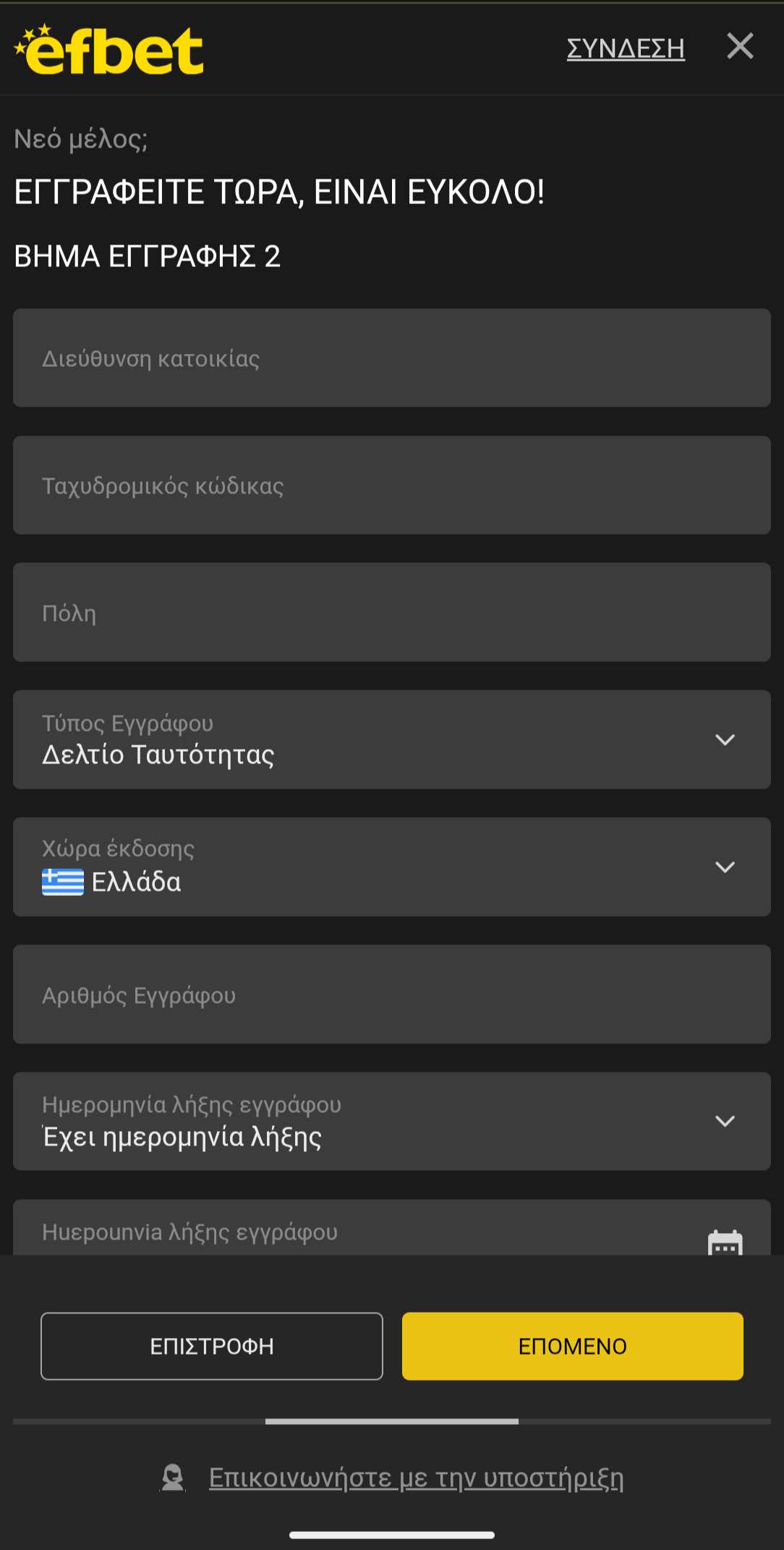Click the highlighted middle progress bar segment
The height and width of the screenshot is (1550, 784).
coord(391,1422)
